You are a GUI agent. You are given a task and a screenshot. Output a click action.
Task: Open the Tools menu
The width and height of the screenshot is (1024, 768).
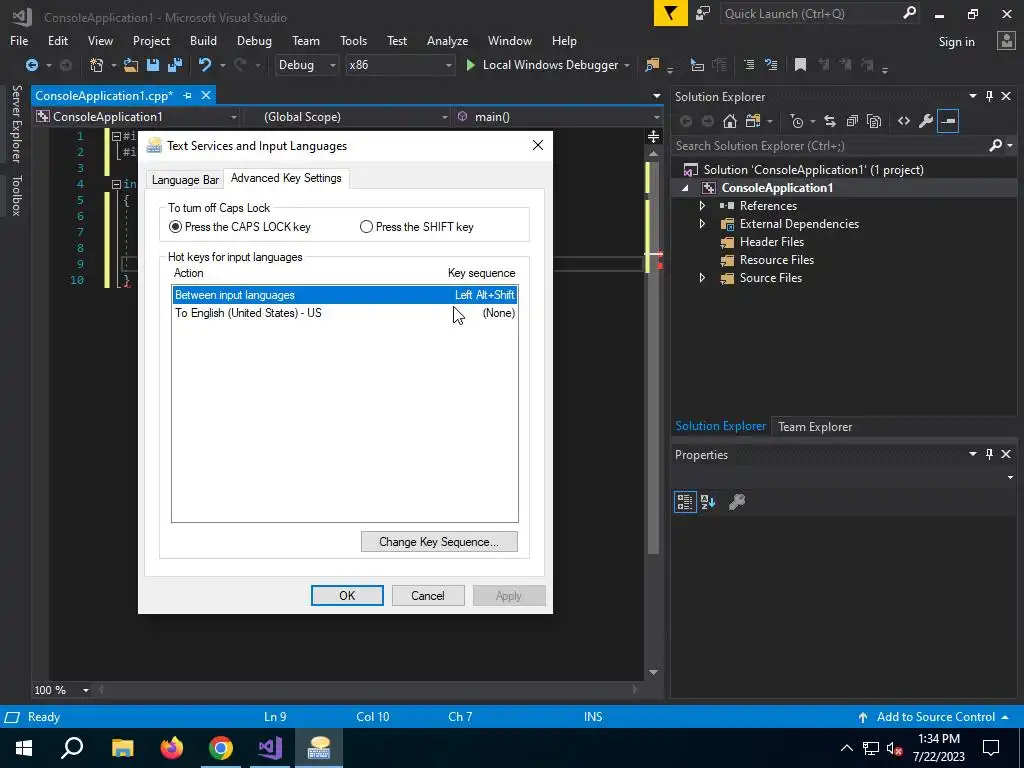tap(353, 40)
